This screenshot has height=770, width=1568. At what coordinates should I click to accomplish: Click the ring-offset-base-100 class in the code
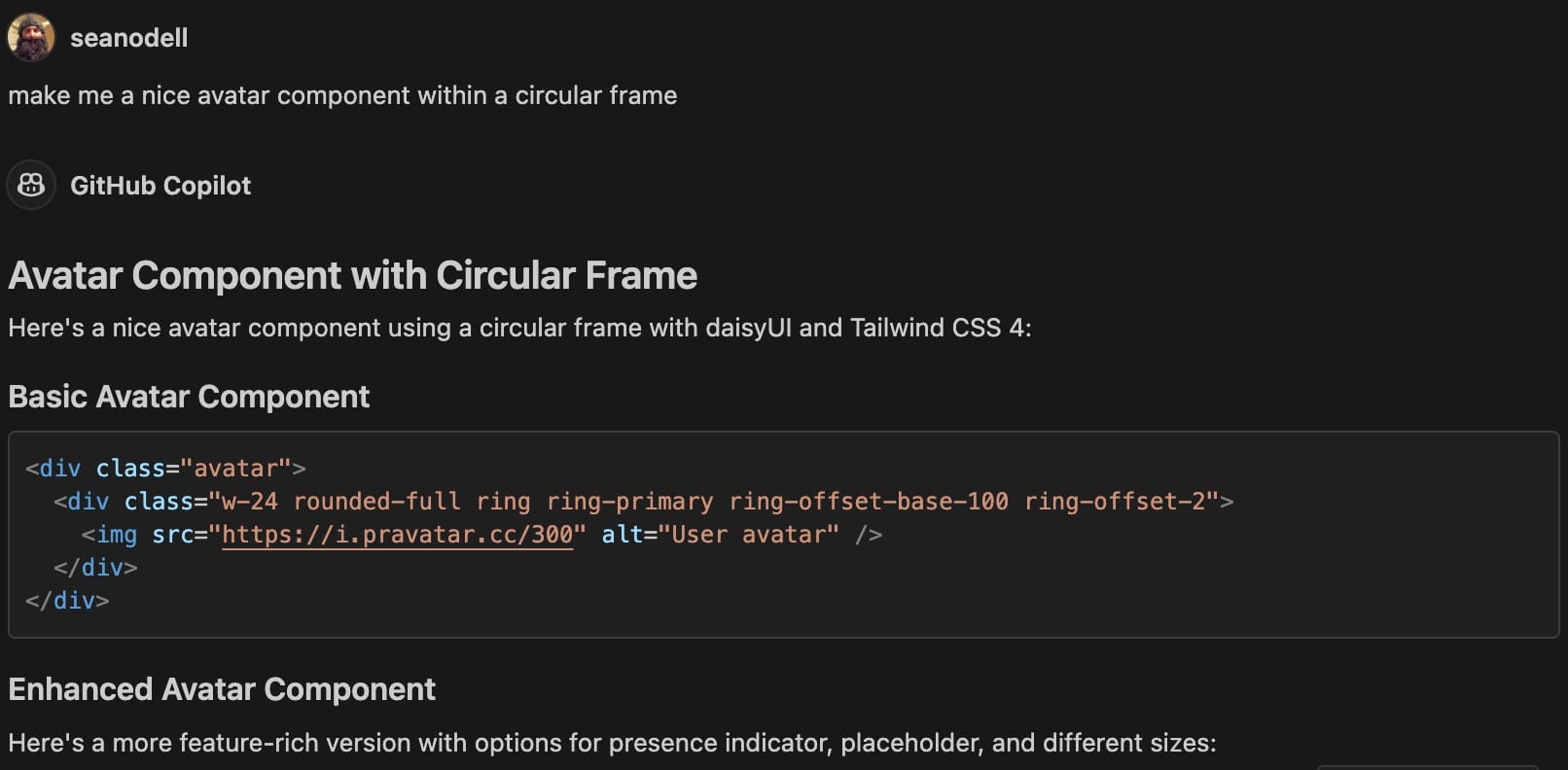[869, 502]
